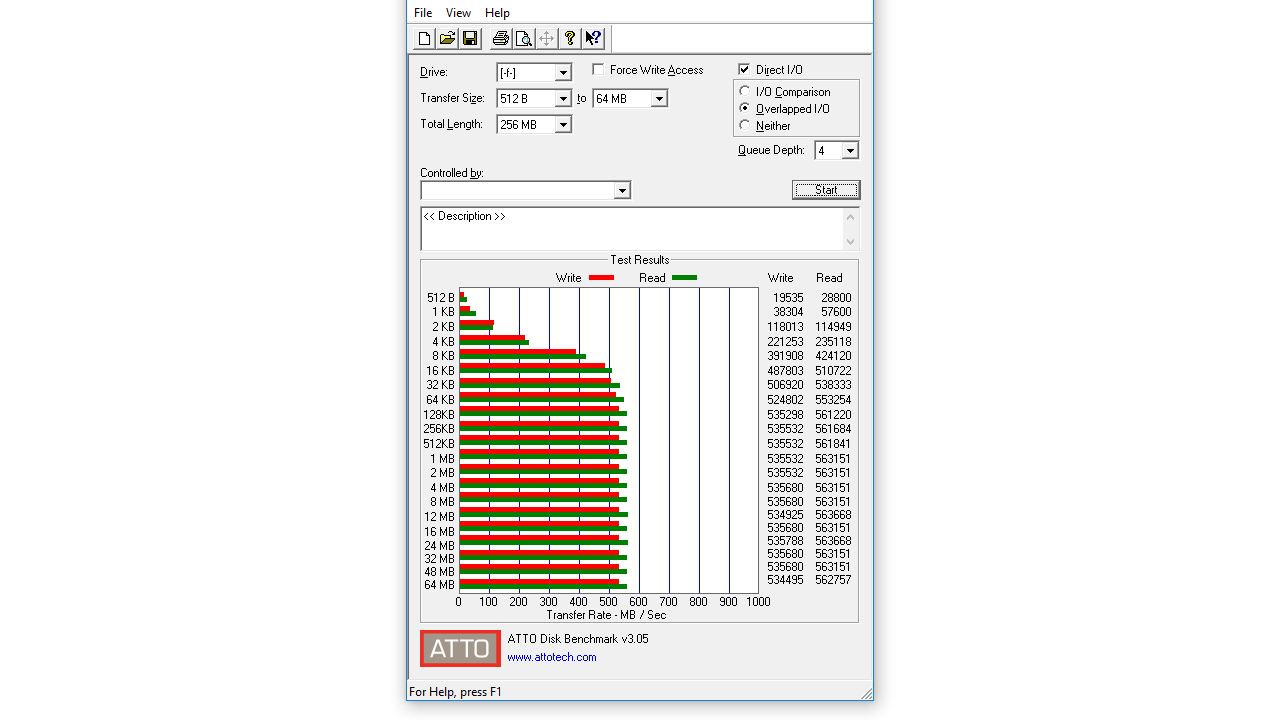Click the 128KB row label in chart

[439, 415]
